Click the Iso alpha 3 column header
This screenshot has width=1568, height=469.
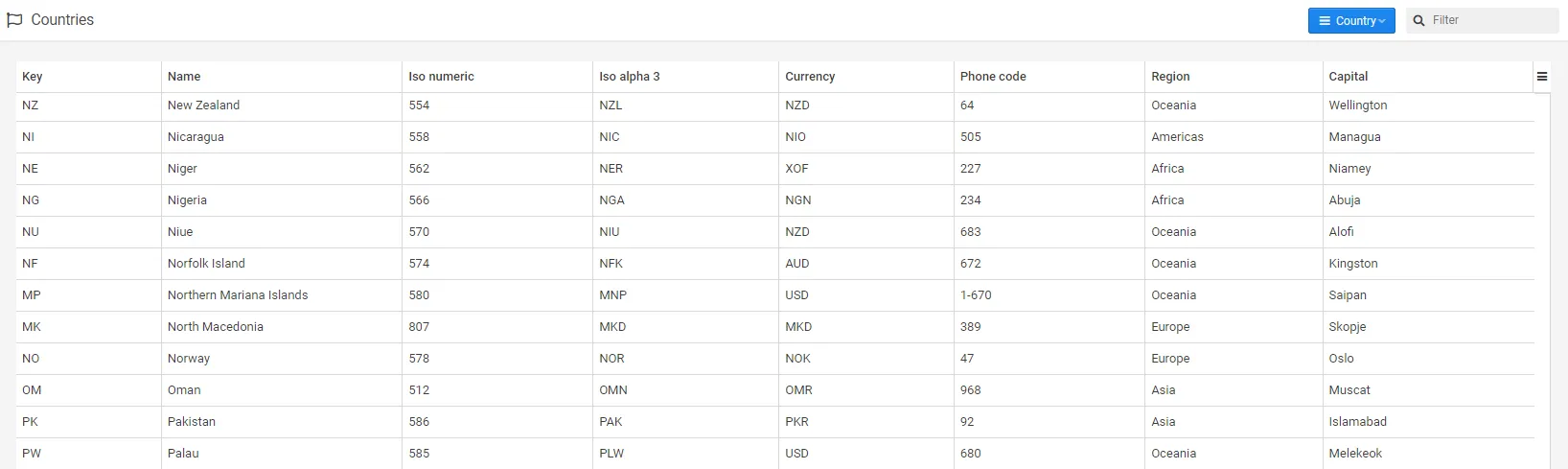coord(629,77)
